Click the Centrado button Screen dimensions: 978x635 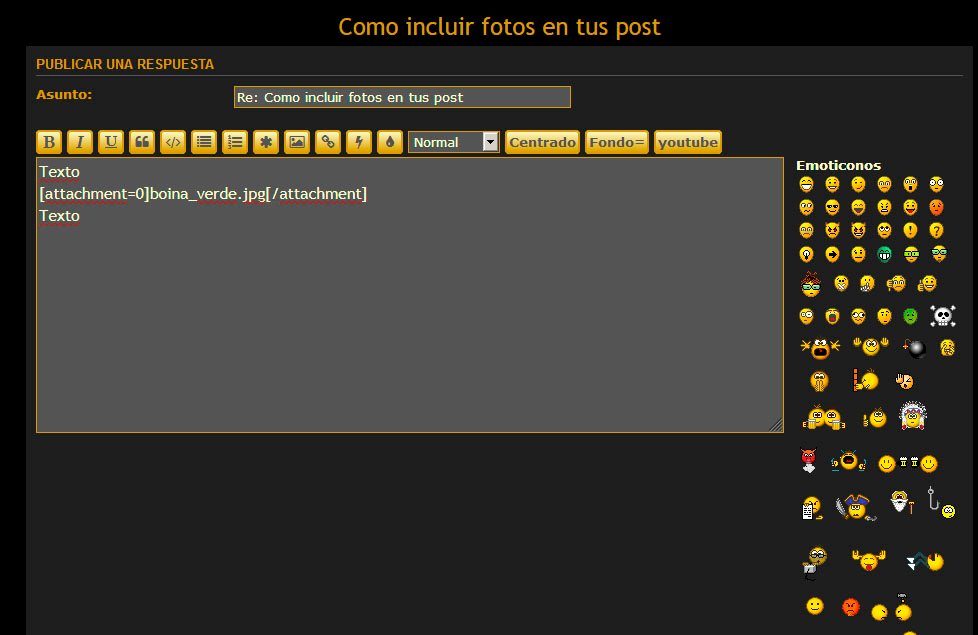coord(542,142)
